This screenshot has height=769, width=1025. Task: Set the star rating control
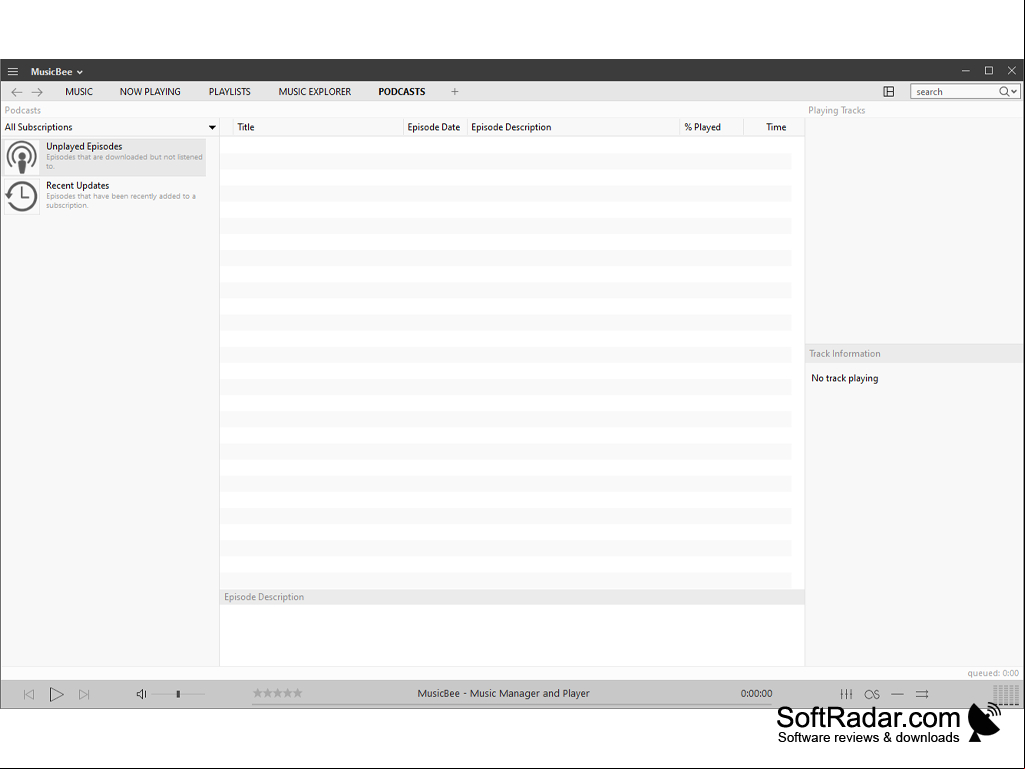[x=278, y=692]
